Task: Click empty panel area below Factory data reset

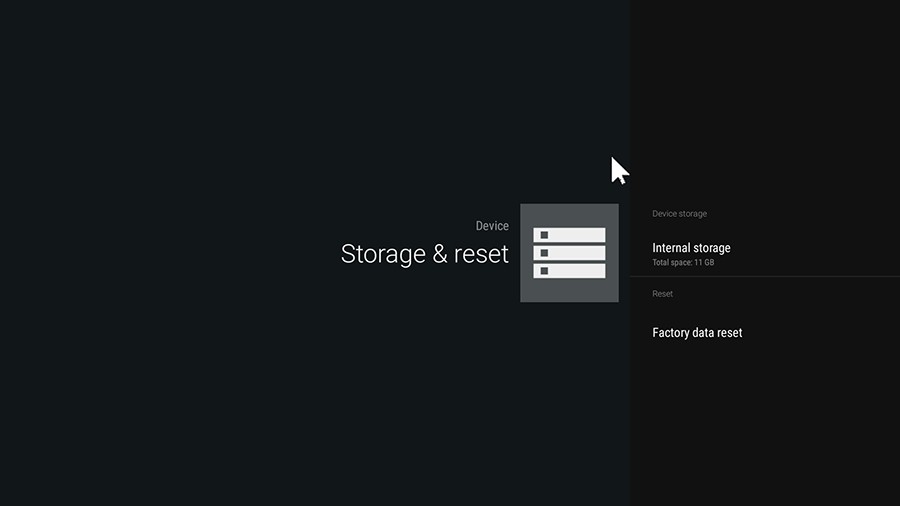Action: (764, 420)
